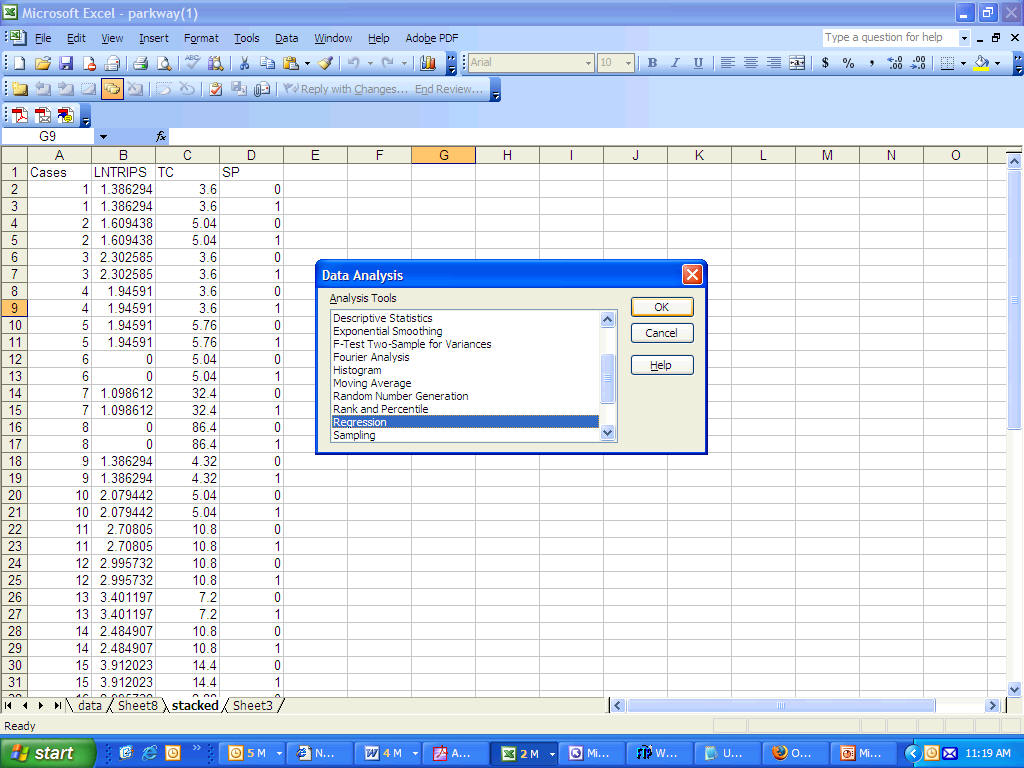
Task: Expand the Font name dropdown showing Arial
Action: [588, 63]
